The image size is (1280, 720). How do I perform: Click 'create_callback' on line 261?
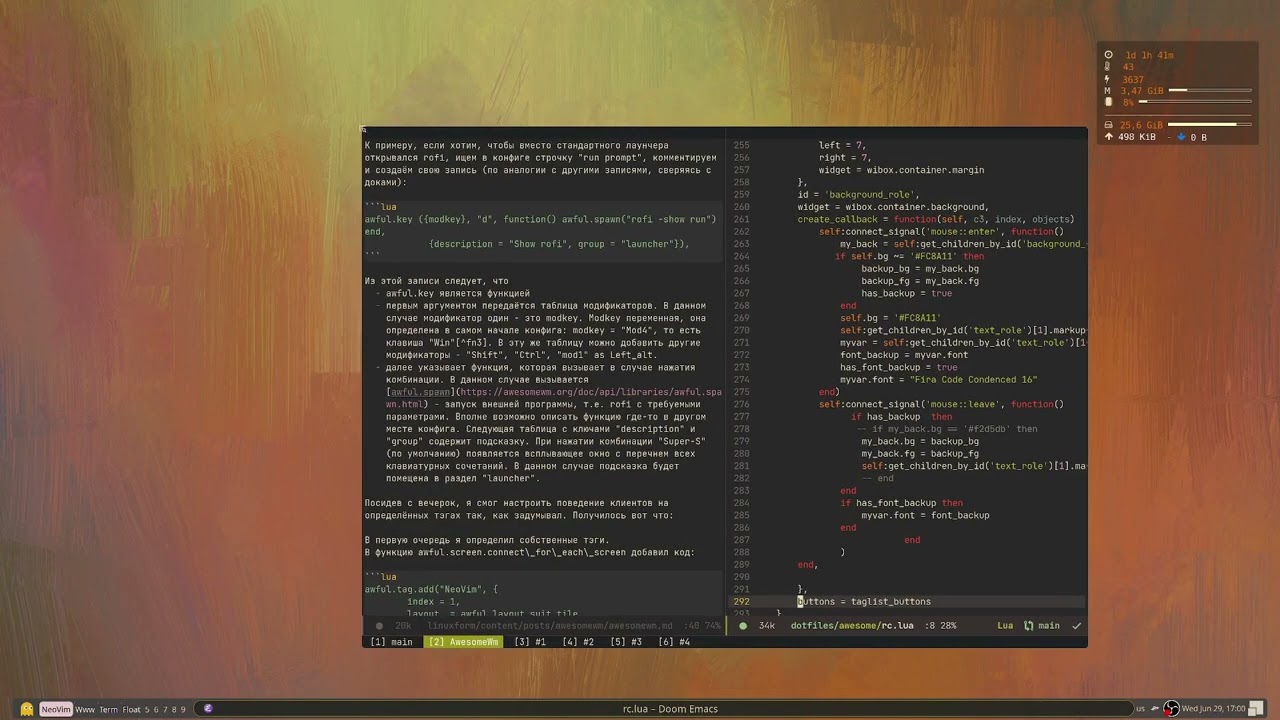[837, 219]
